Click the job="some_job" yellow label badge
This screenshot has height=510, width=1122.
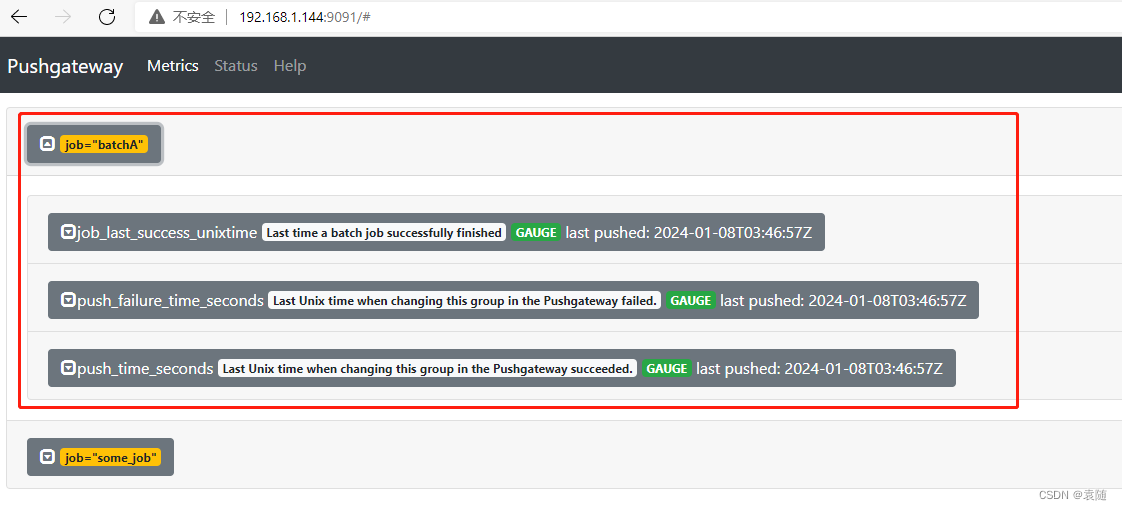[x=110, y=457]
